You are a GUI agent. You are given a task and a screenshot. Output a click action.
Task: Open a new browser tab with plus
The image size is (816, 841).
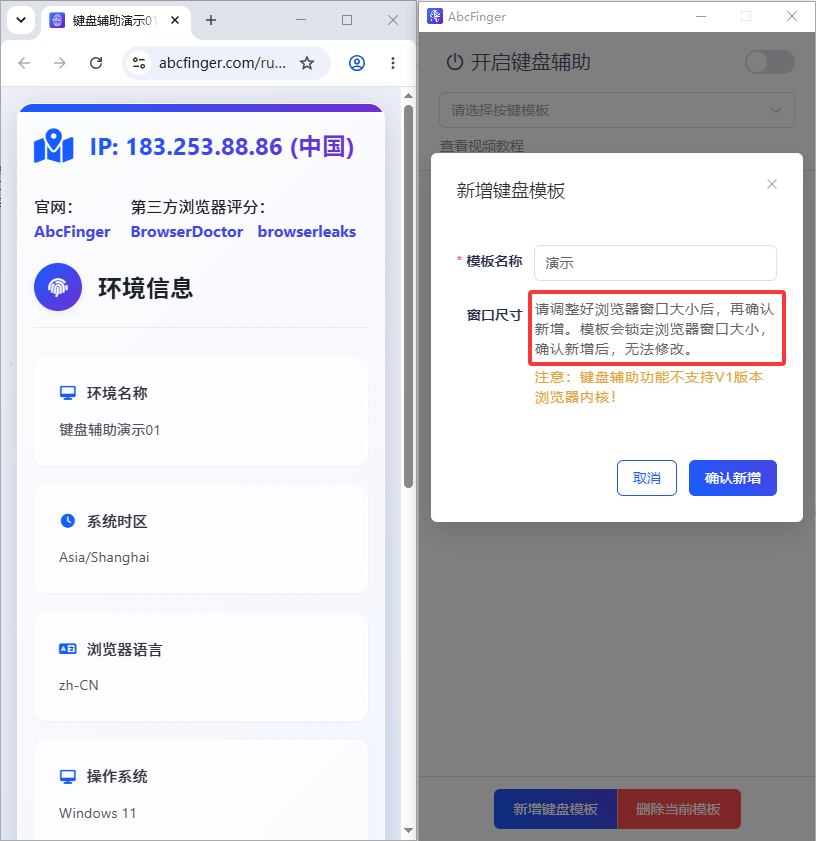tap(211, 20)
